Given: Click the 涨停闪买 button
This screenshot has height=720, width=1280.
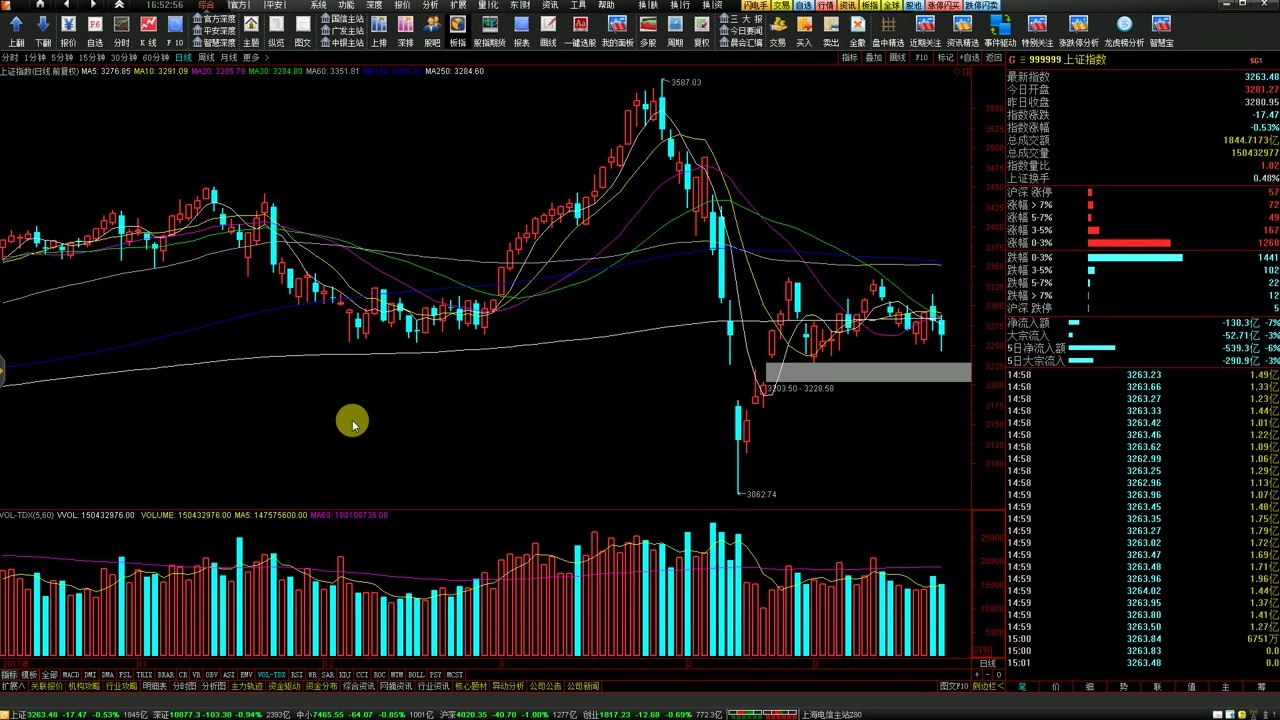Looking at the screenshot, I should (x=943, y=5).
